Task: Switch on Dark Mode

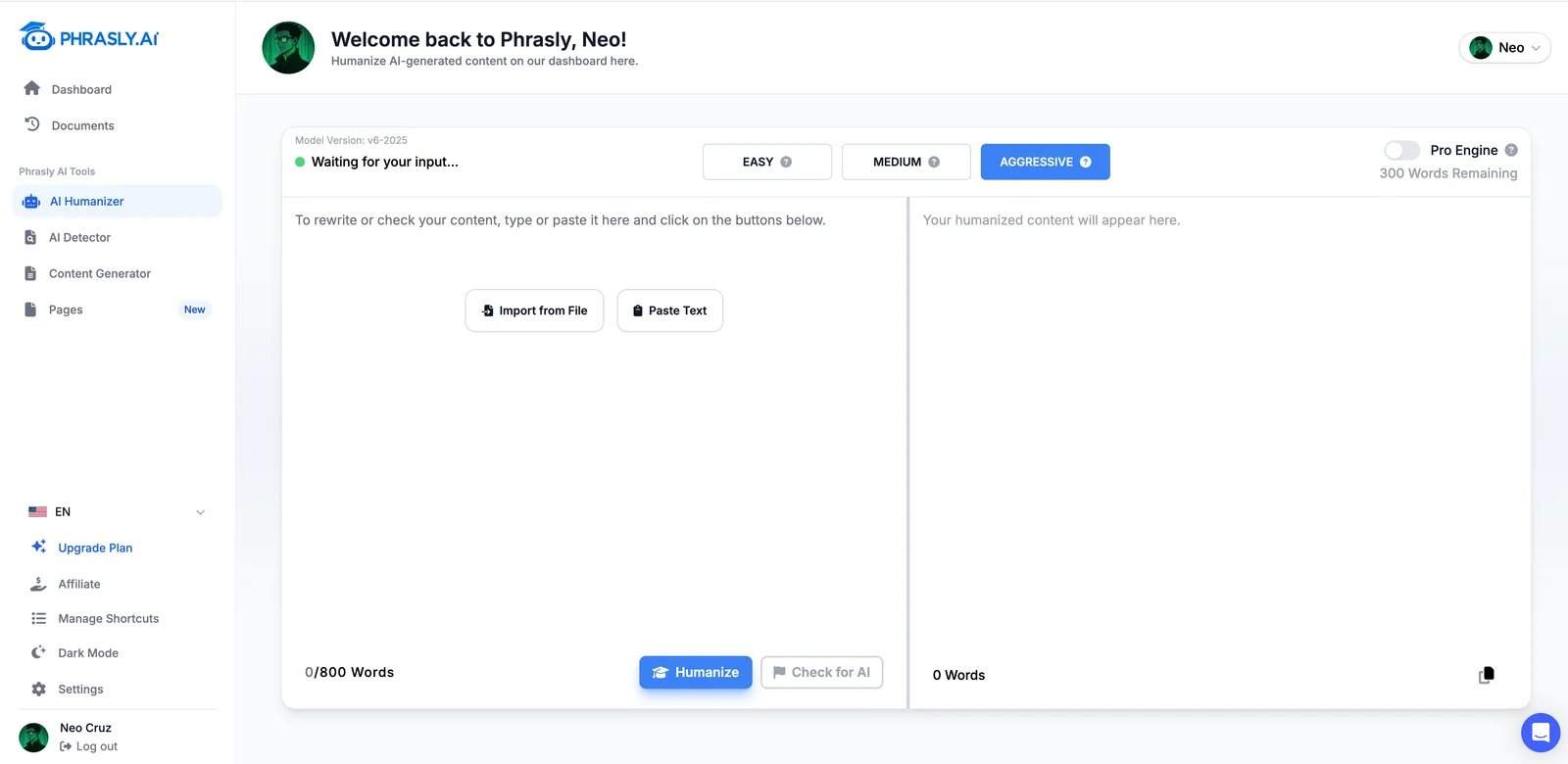Action: (88, 653)
